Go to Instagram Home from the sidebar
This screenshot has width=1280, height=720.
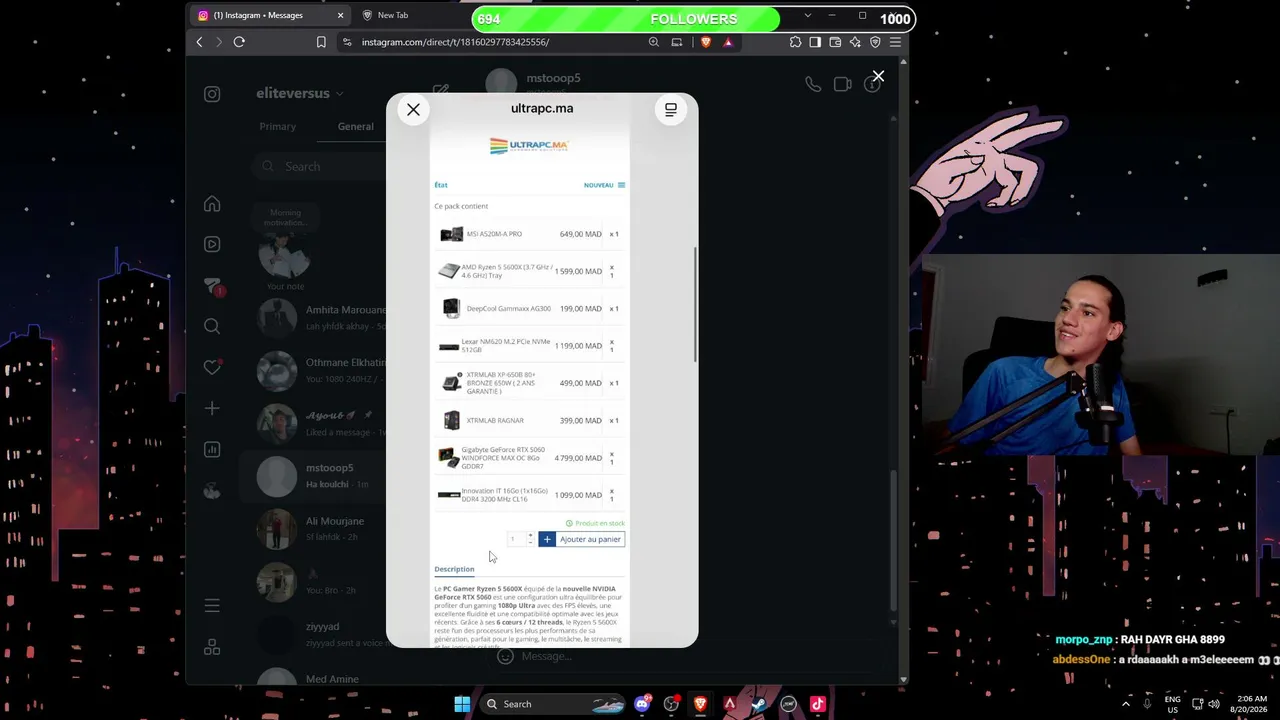[212, 204]
